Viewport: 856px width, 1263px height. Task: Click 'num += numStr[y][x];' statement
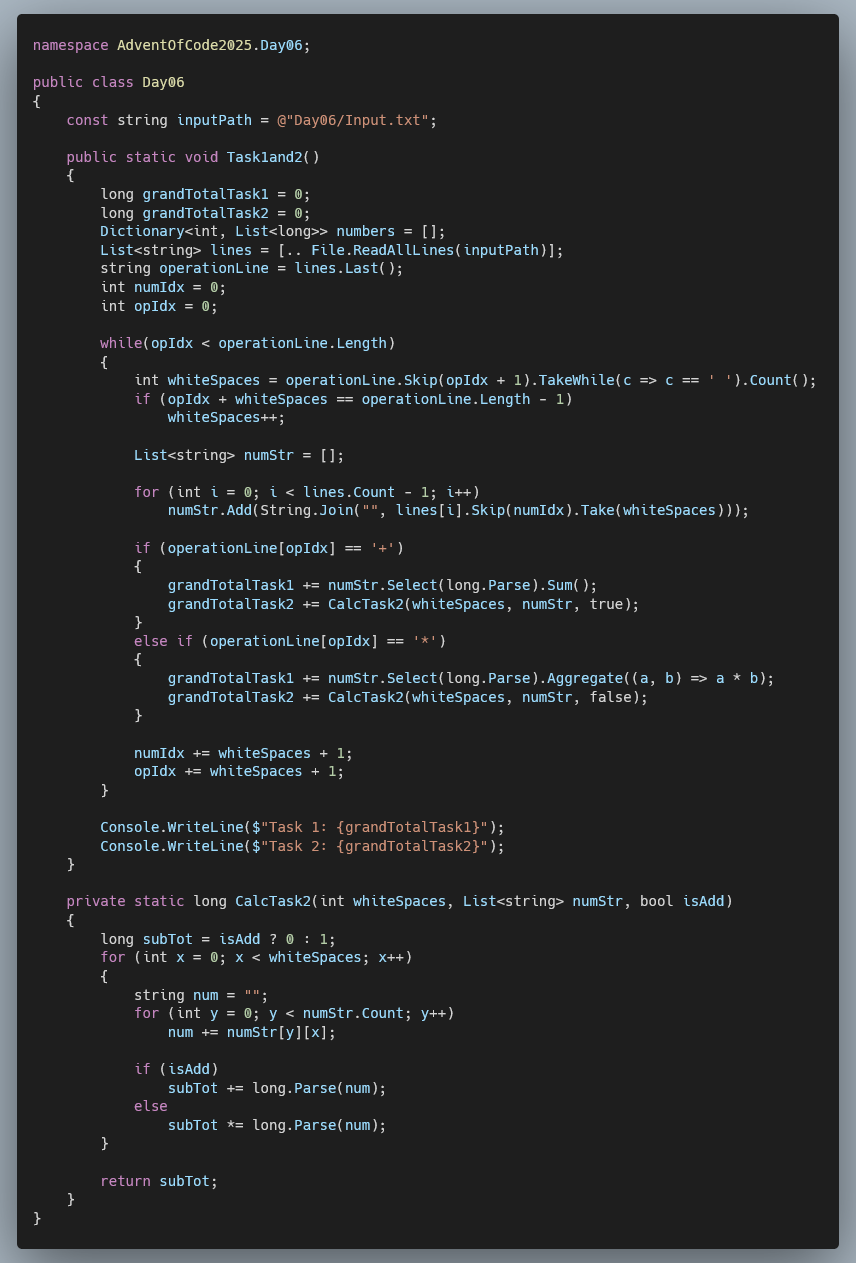[x=251, y=1032]
